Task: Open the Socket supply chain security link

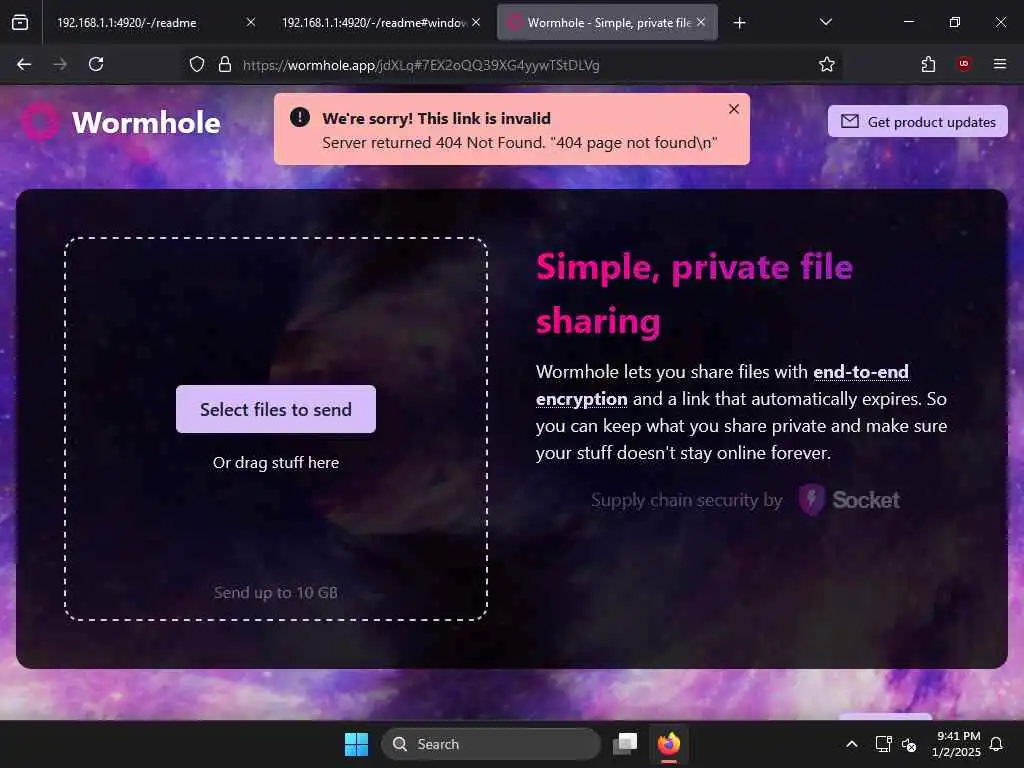Action: click(745, 500)
